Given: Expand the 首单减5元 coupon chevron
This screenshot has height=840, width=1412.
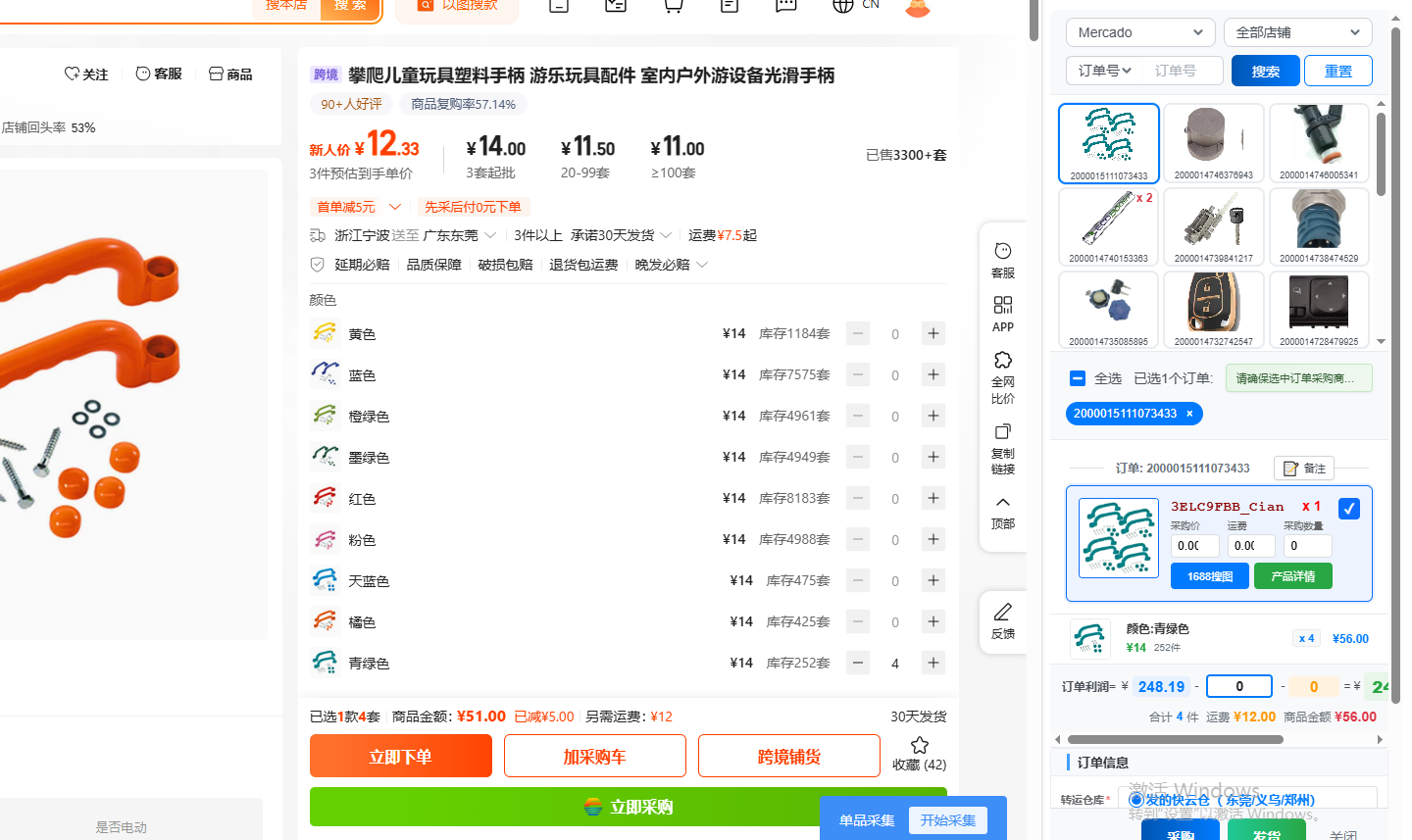Looking at the screenshot, I should (x=395, y=207).
